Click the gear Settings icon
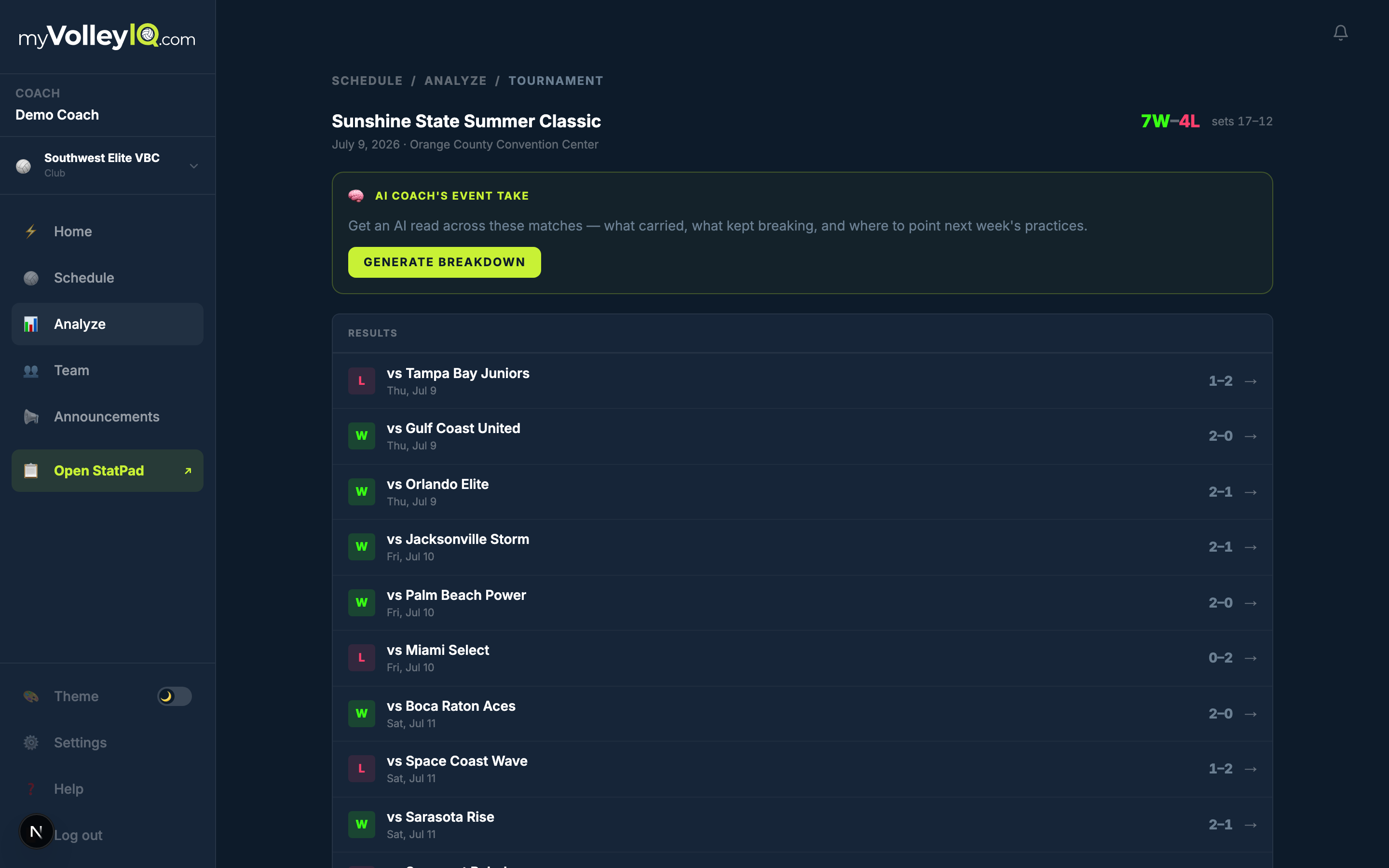The height and width of the screenshot is (868, 1389). tap(31, 742)
